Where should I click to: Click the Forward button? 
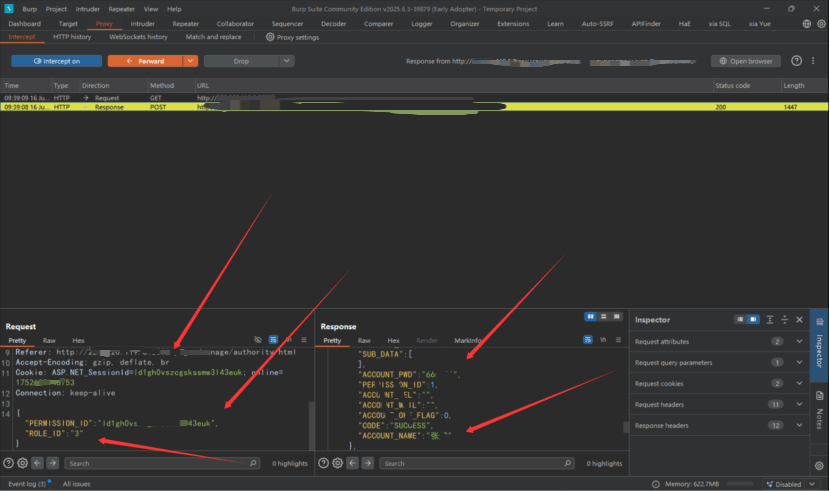(x=146, y=61)
